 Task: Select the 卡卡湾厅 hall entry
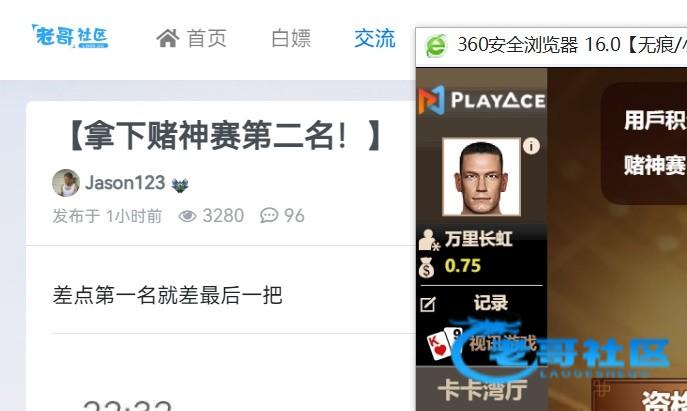click(x=482, y=390)
